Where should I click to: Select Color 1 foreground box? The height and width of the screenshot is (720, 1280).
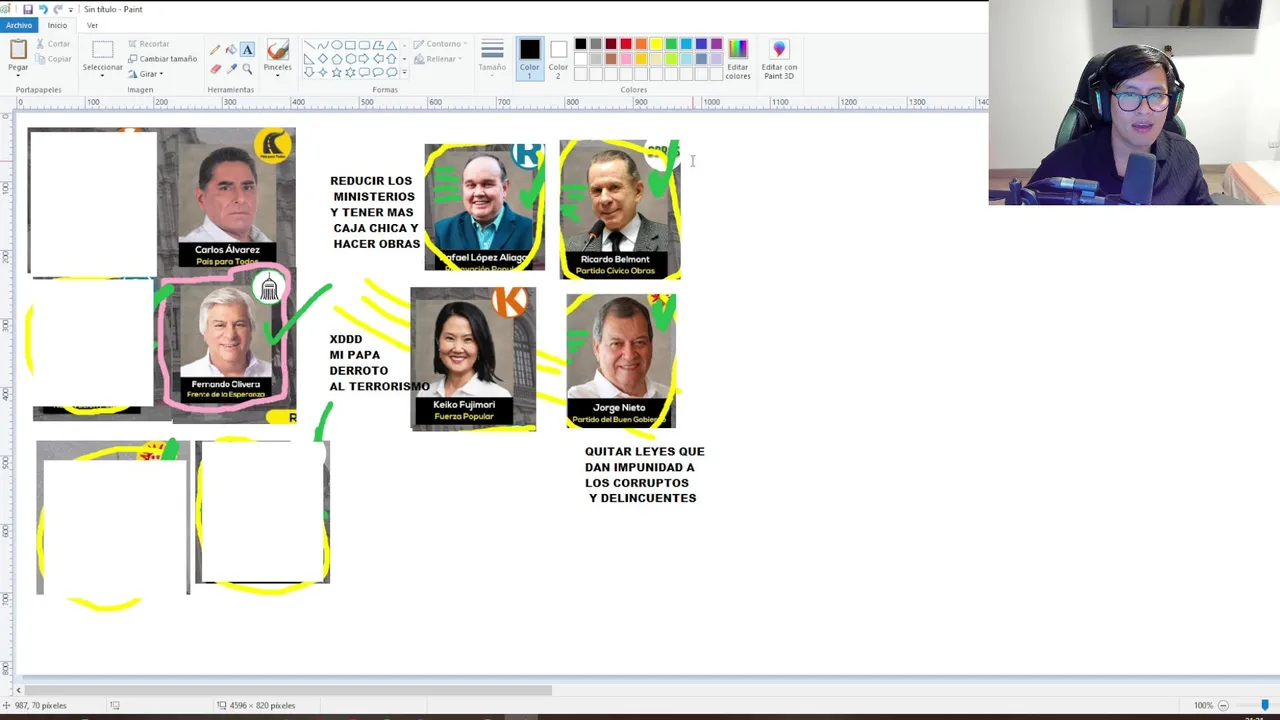[529, 60]
